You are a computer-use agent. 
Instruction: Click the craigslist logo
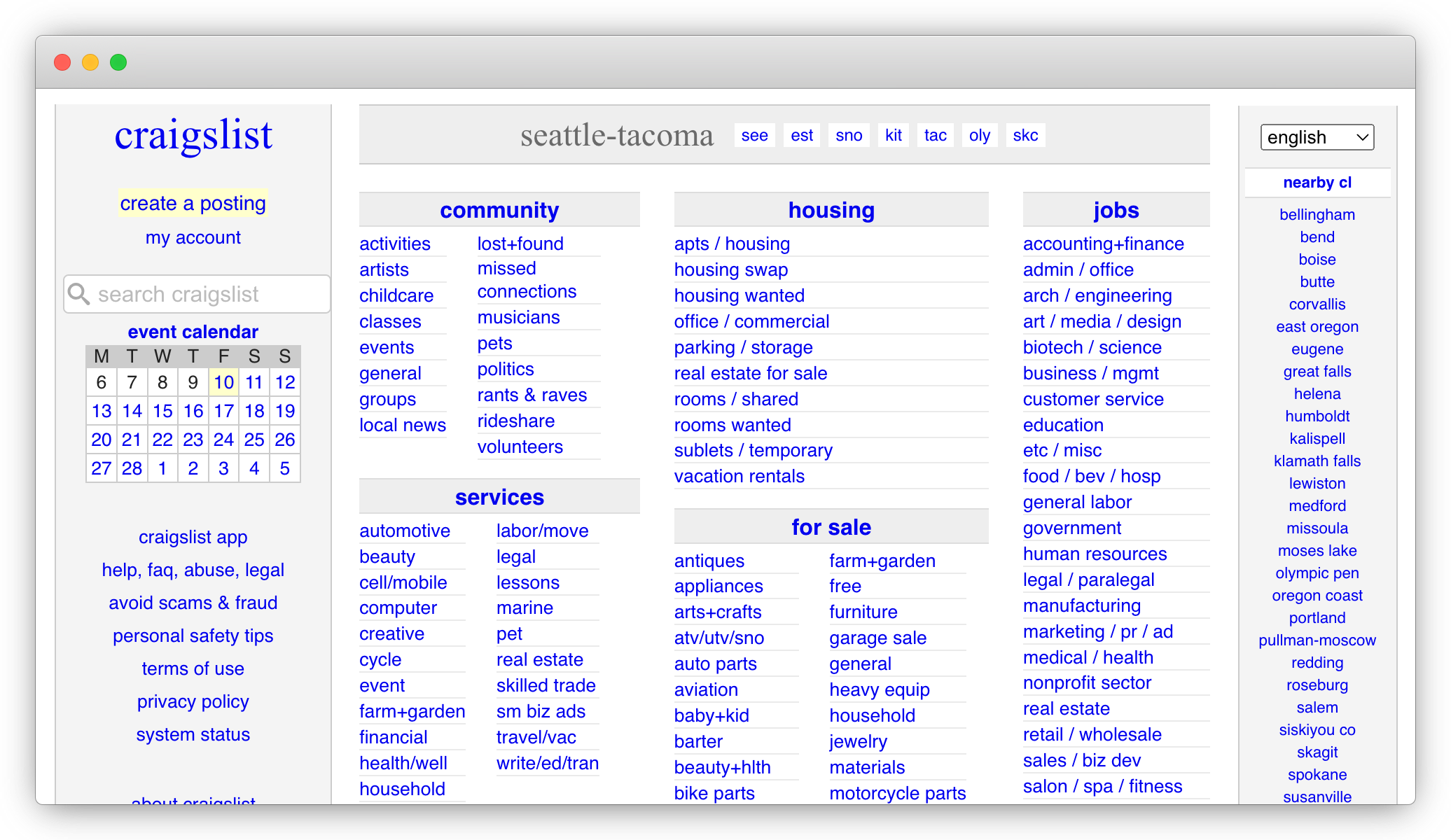pos(193,135)
